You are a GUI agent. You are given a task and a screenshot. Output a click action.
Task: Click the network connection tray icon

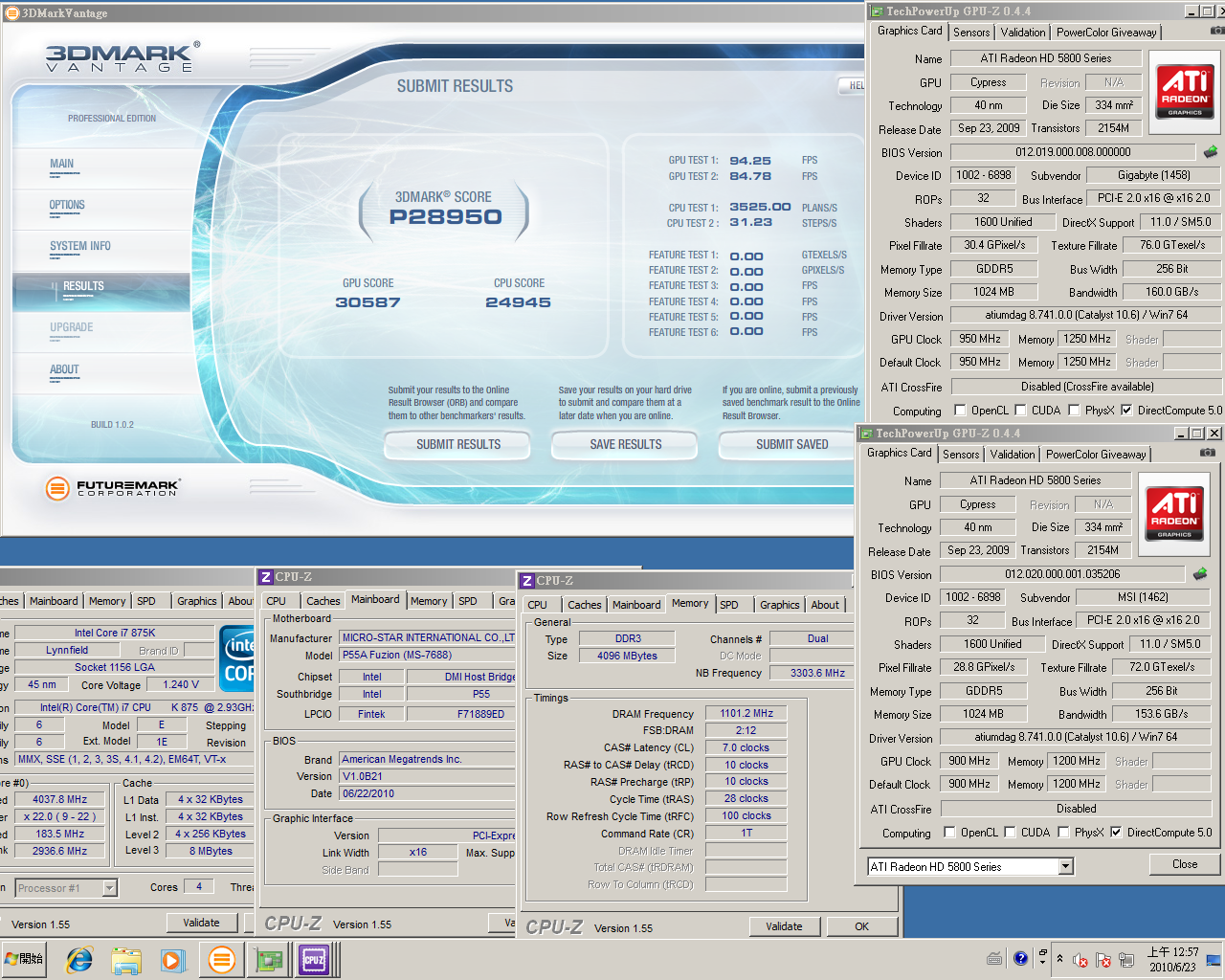coord(1127,960)
